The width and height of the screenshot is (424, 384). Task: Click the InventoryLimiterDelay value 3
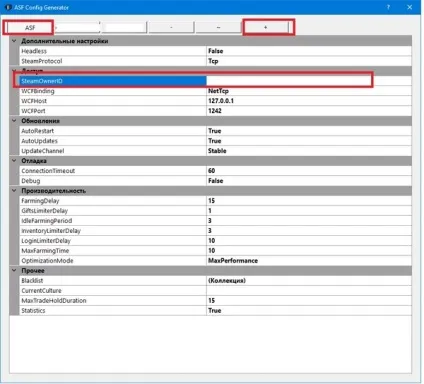tap(309, 231)
